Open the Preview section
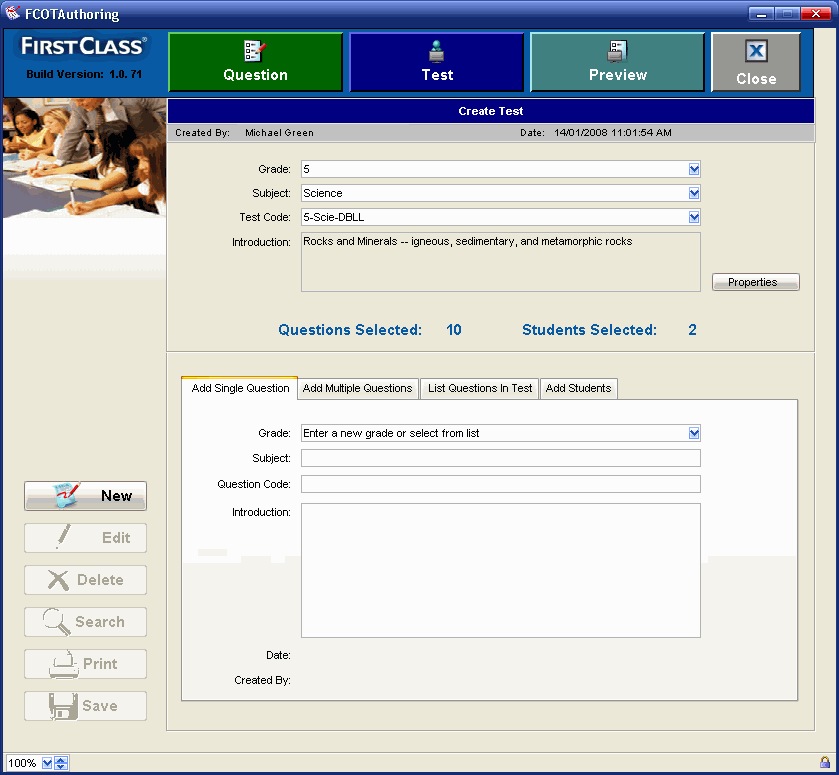The height and width of the screenshot is (775, 839). (617, 62)
